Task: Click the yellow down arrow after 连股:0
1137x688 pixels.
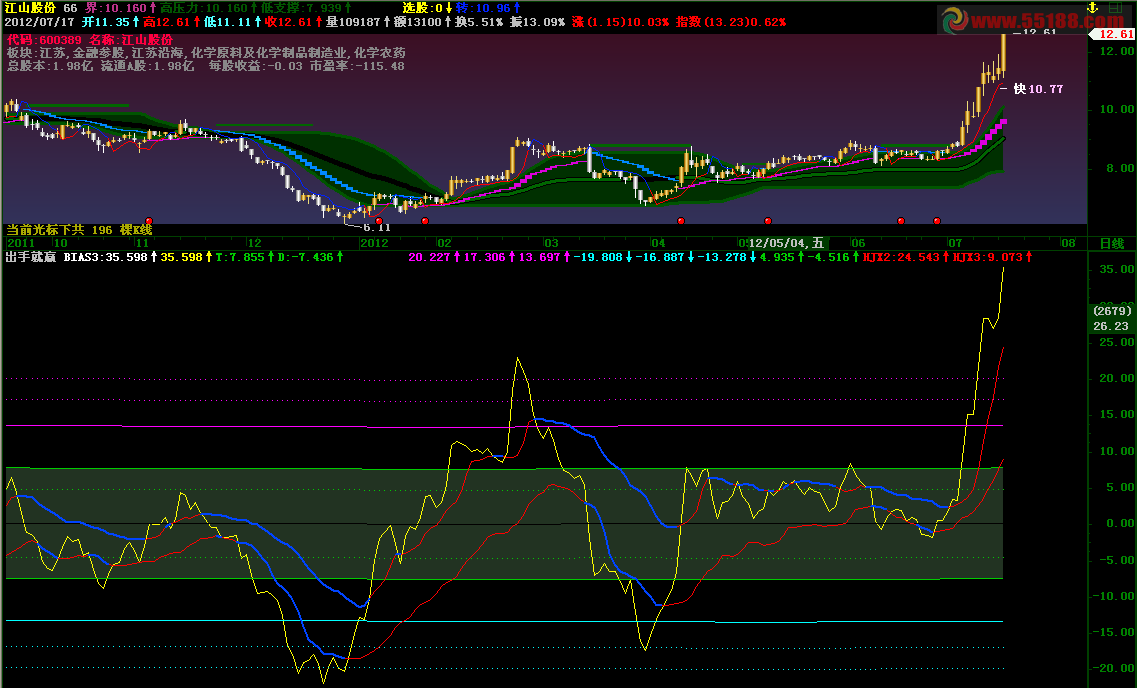Action: 448,7
